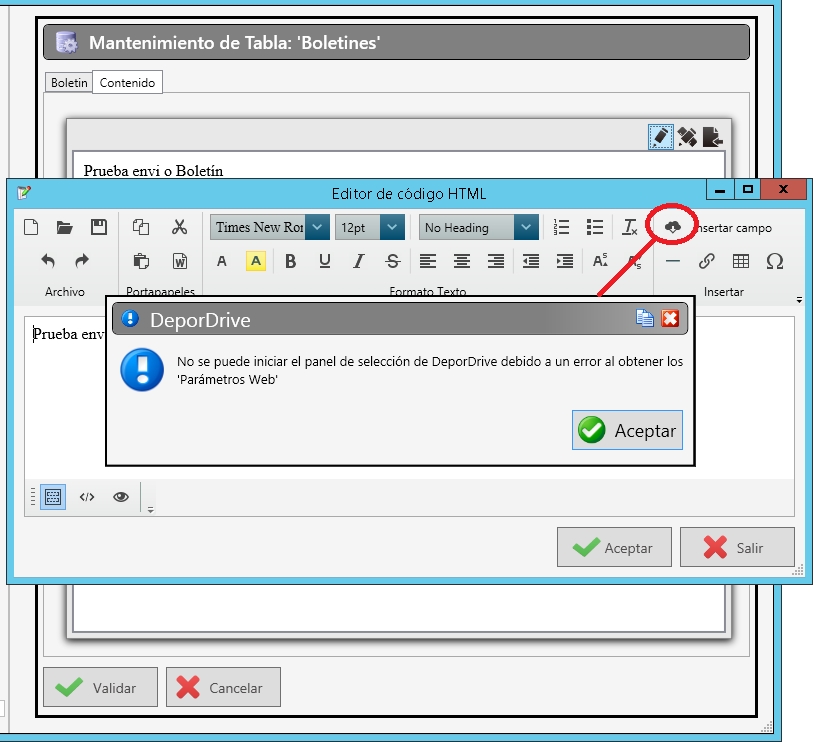This screenshot has width=816, height=742.
Task: Apply yellow highlight color to text
Action: pos(256,261)
